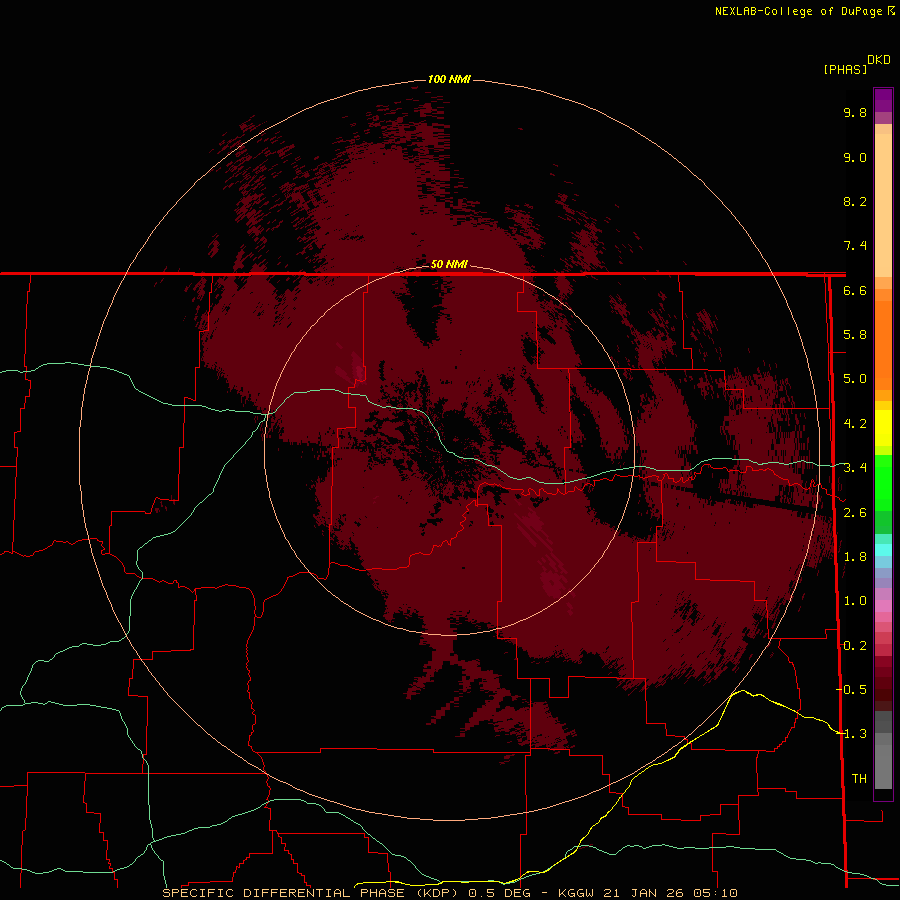Click the (KDP) product abbreviation in the caption
Screen dimensions: 900x900
(x=437, y=893)
